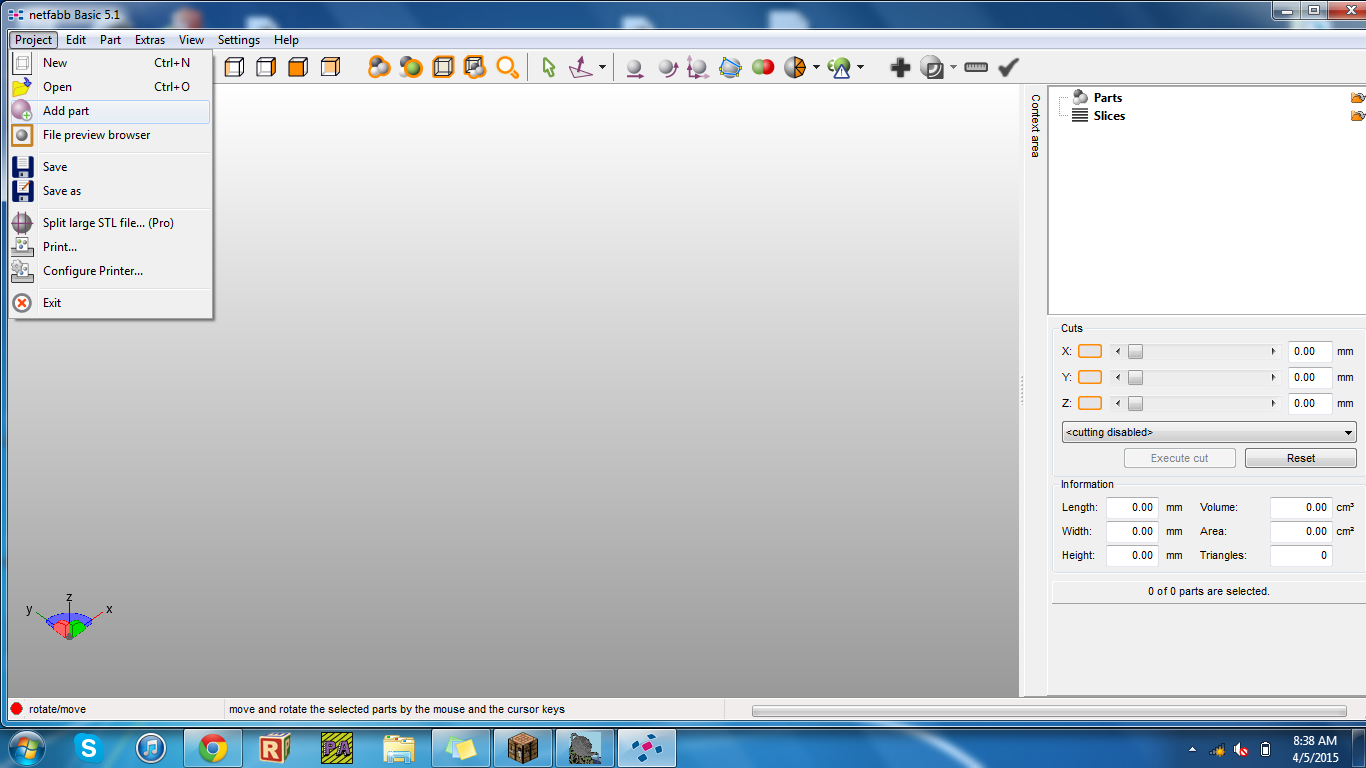Viewport: 1366px width, 768px height.
Task: Click the folder icon beside Parts
Action: point(1357,98)
